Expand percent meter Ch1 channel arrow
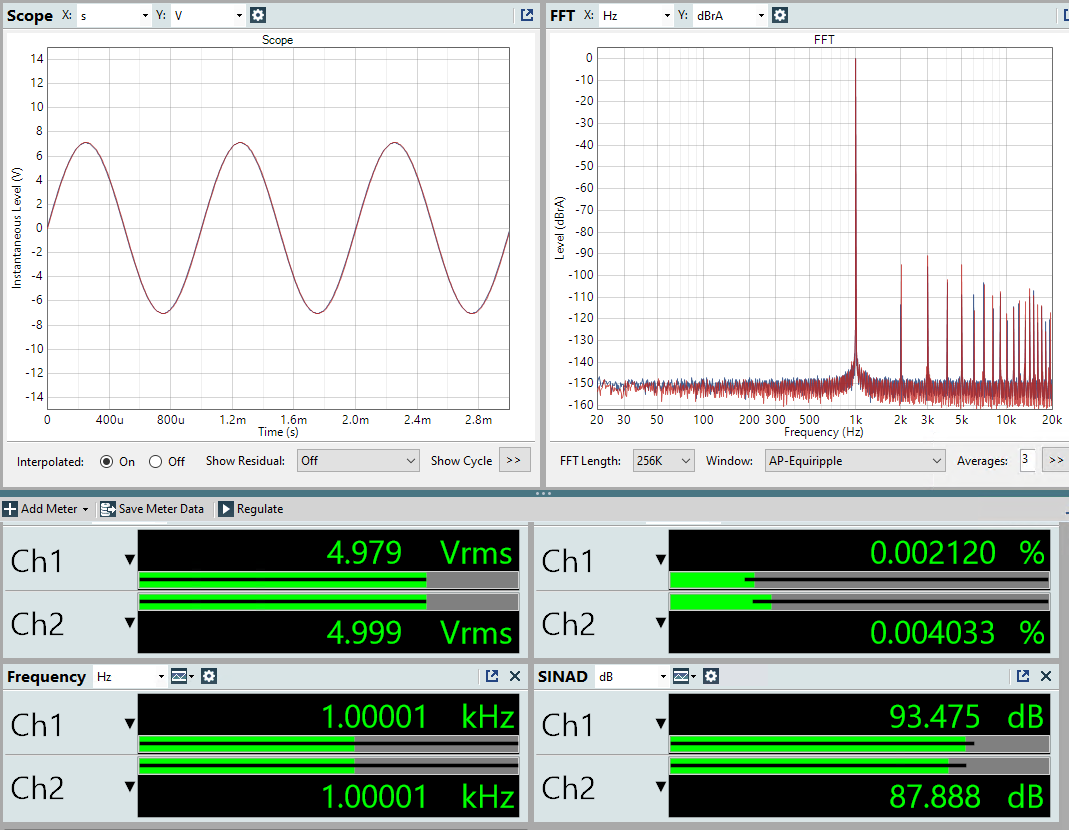The width and height of the screenshot is (1069, 830). pyautogui.click(x=661, y=560)
